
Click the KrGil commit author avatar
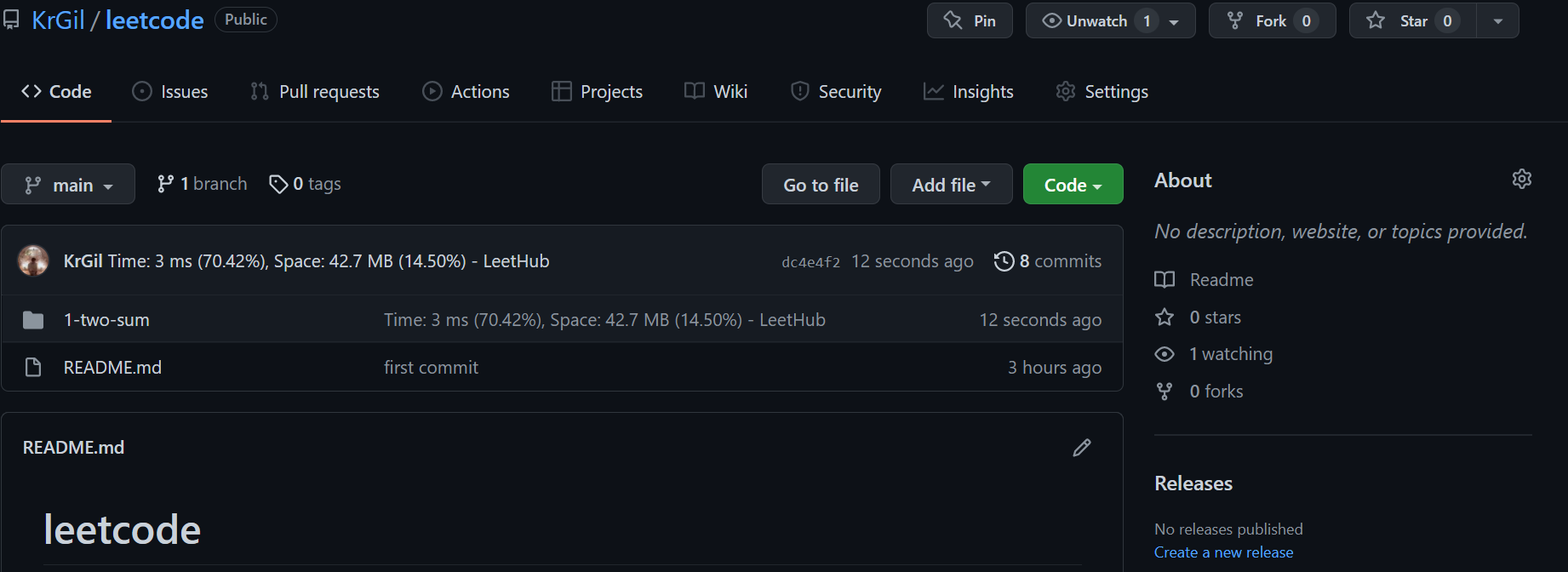pos(33,260)
